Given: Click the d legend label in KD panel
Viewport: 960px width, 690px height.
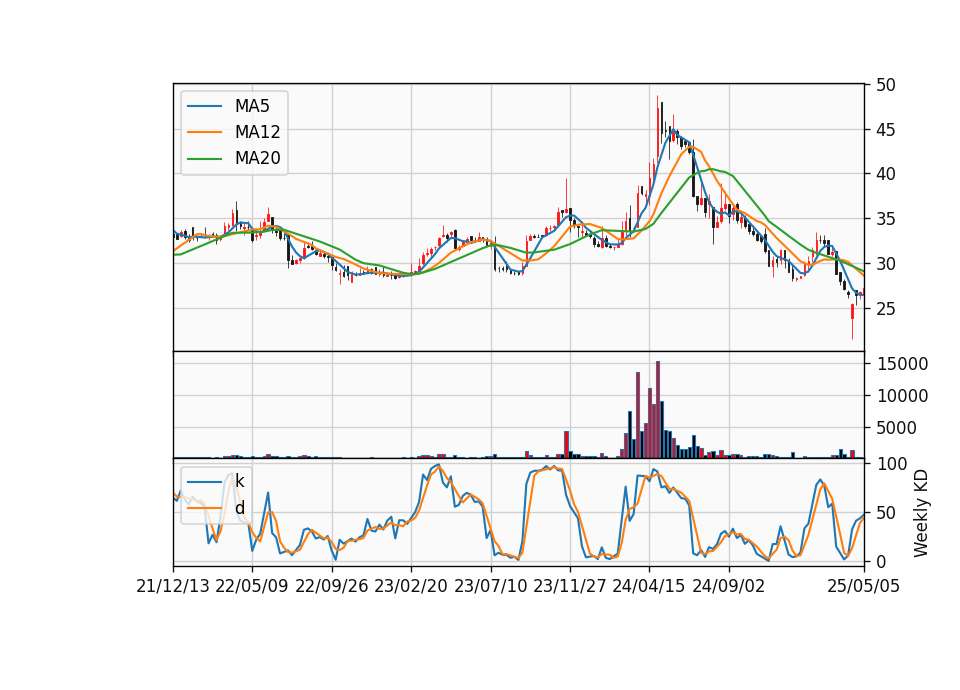Looking at the screenshot, I should (x=239, y=508).
